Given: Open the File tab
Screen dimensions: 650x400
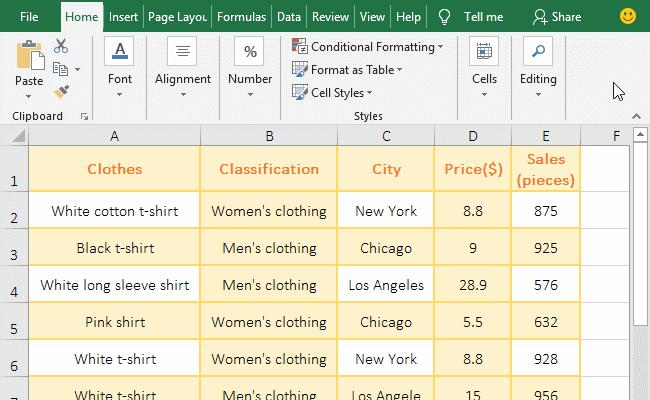Looking at the screenshot, I should tap(29, 17).
